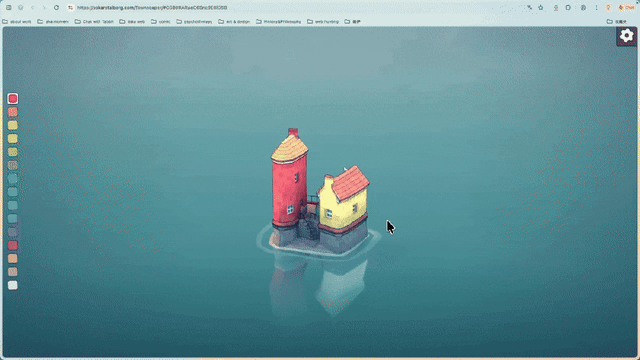Image resolution: width=640 pixels, height=360 pixels.
Task: Open the "web hunting" bookmark folder
Action: [323, 22]
